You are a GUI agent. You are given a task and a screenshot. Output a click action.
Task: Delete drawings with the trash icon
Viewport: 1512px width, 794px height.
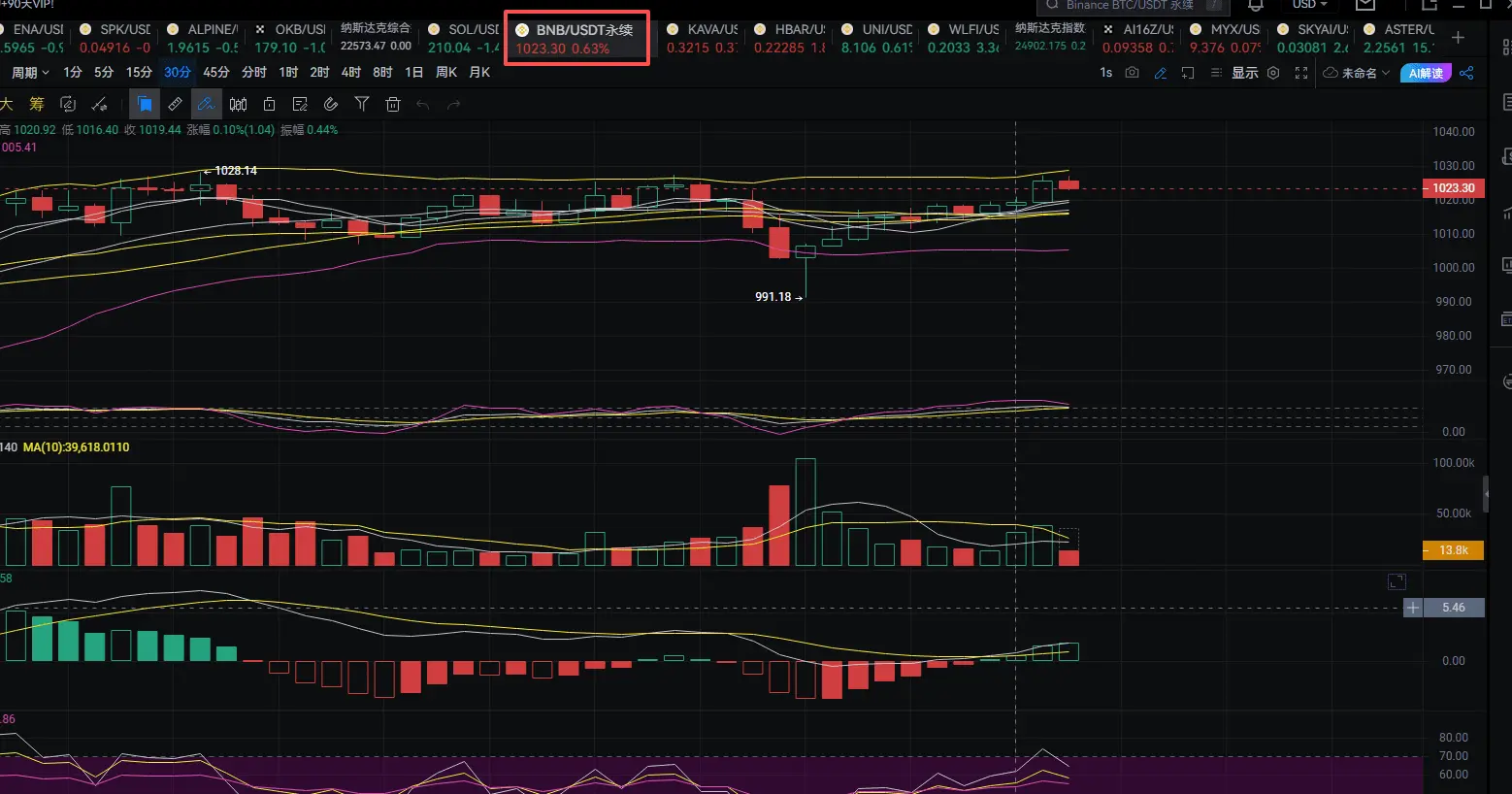coord(393,104)
